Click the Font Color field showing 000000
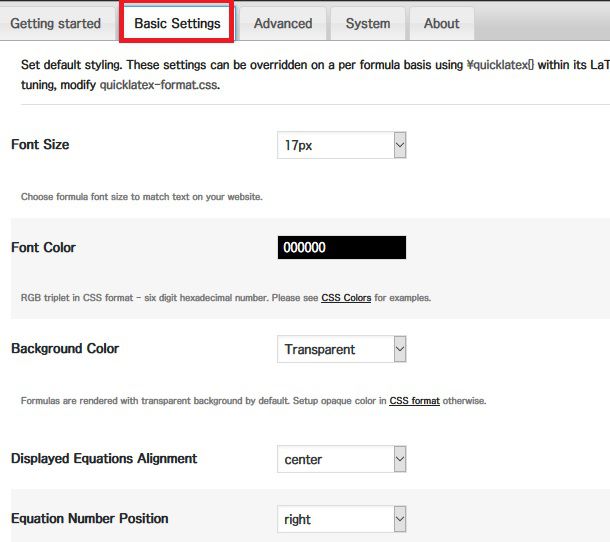The width and height of the screenshot is (610, 542). click(342, 247)
